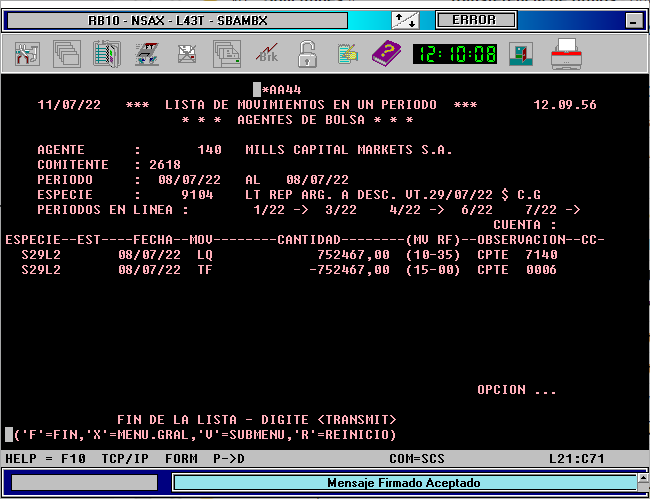Click the input cursor before ('F'=FIN
This screenshot has width=650, height=499.
[9, 435]
